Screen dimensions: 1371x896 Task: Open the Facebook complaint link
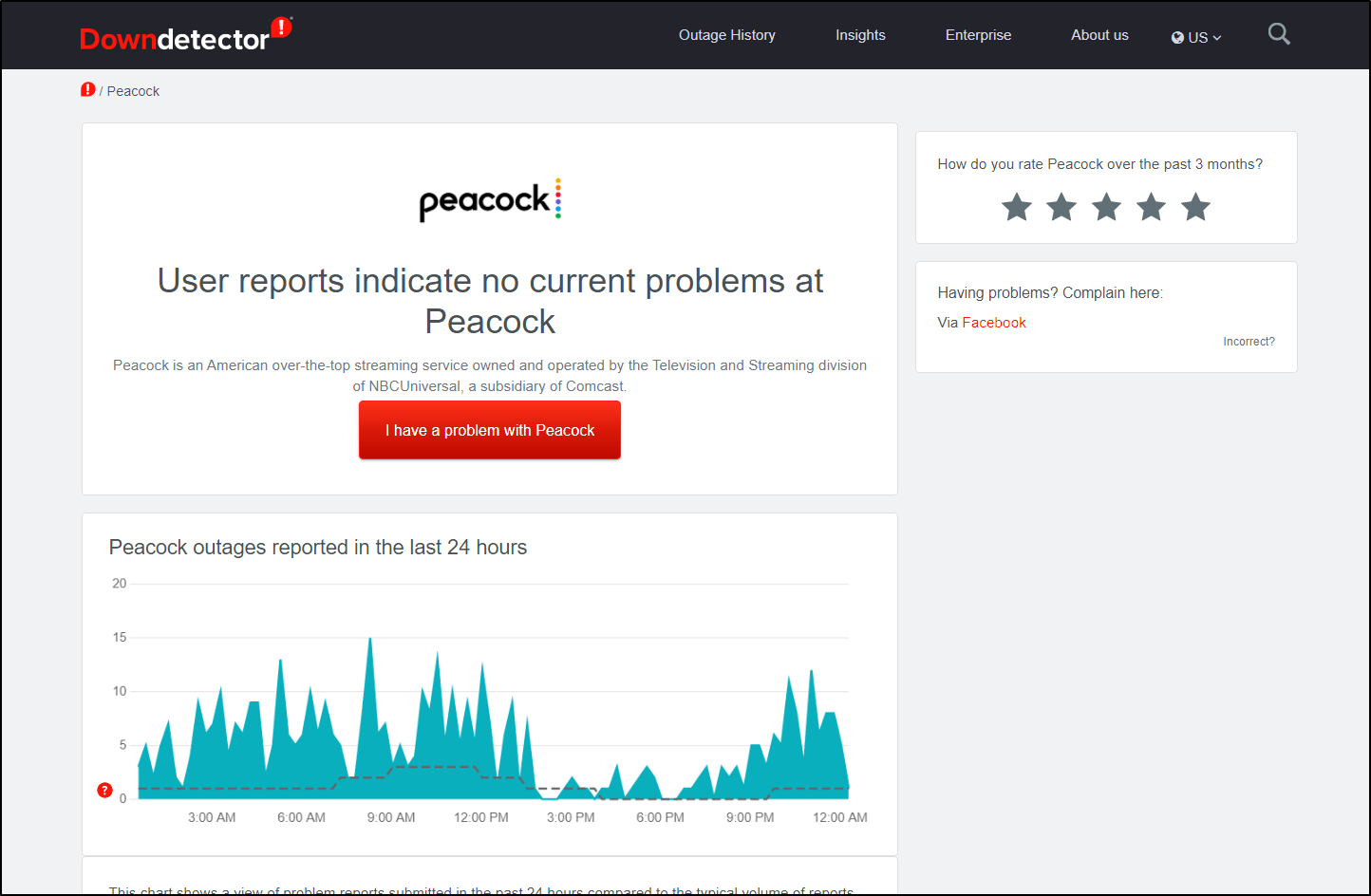994,323
